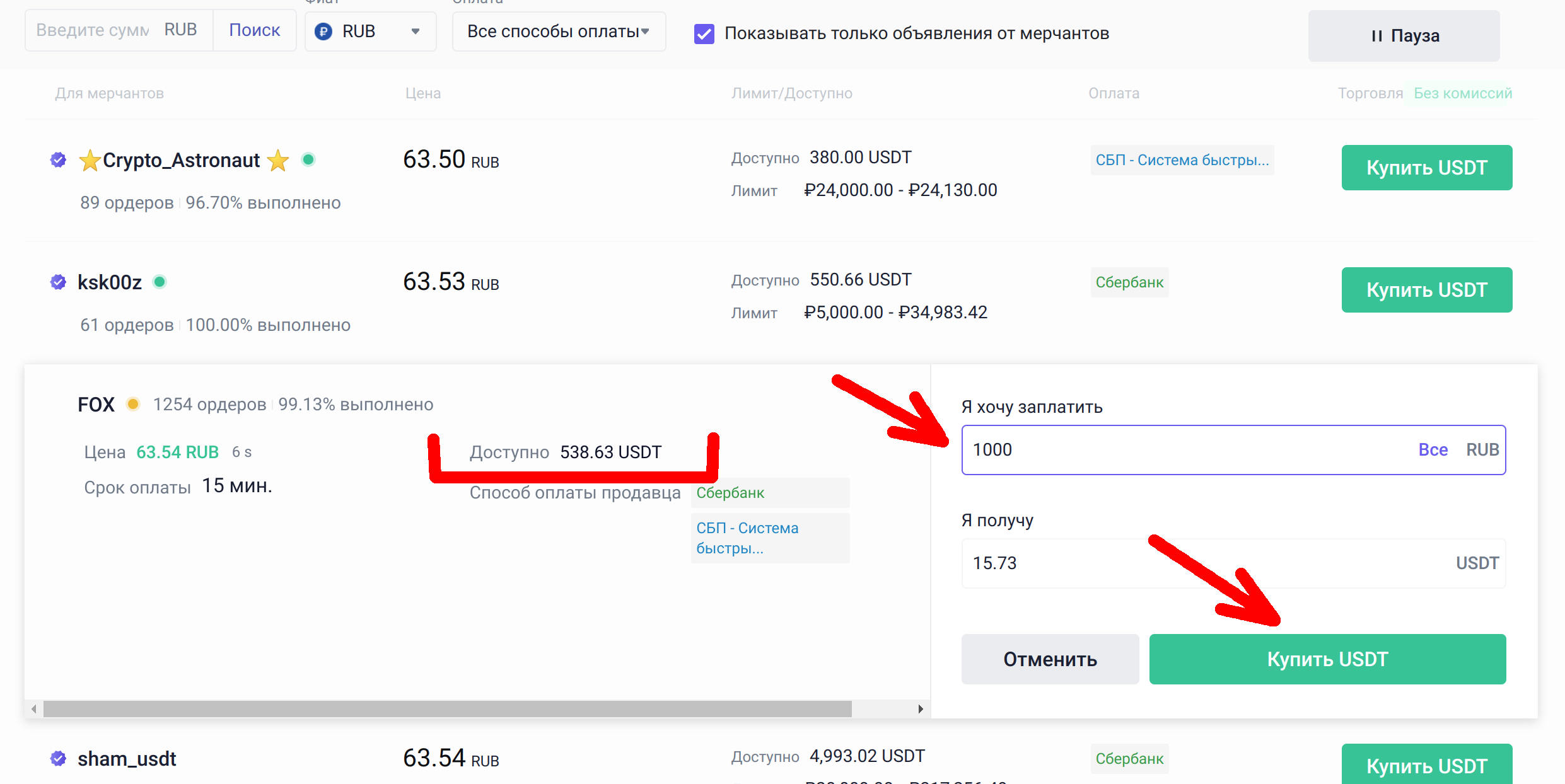Click the СБП payment tag for Crypto_Astronaut
Viewport: 1565px width, 784px height.
1182,160
